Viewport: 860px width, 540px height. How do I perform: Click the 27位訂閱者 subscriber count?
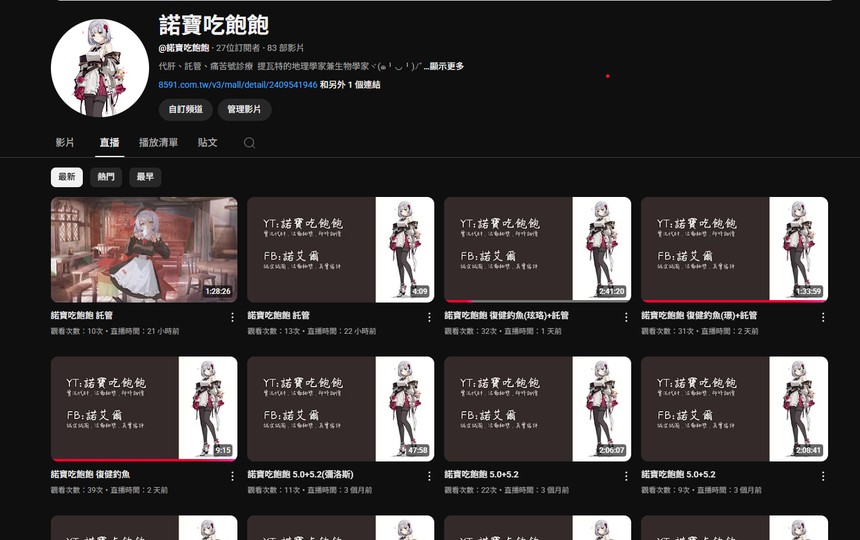pyautogui.click(x=238, y=48)
